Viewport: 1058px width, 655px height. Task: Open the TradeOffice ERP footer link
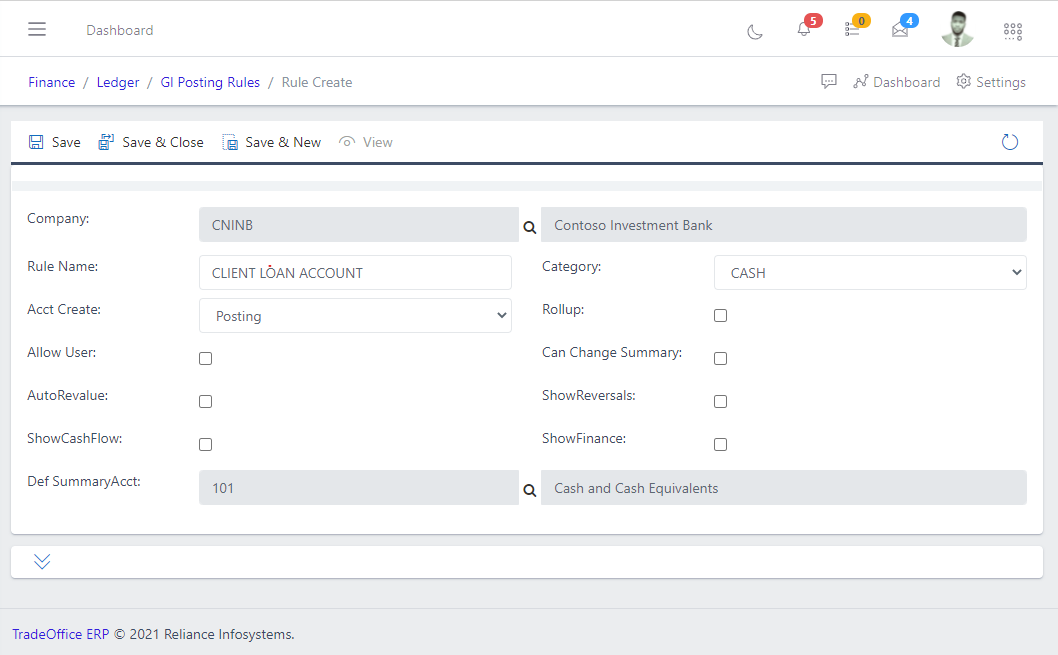[x=59, y=634]
